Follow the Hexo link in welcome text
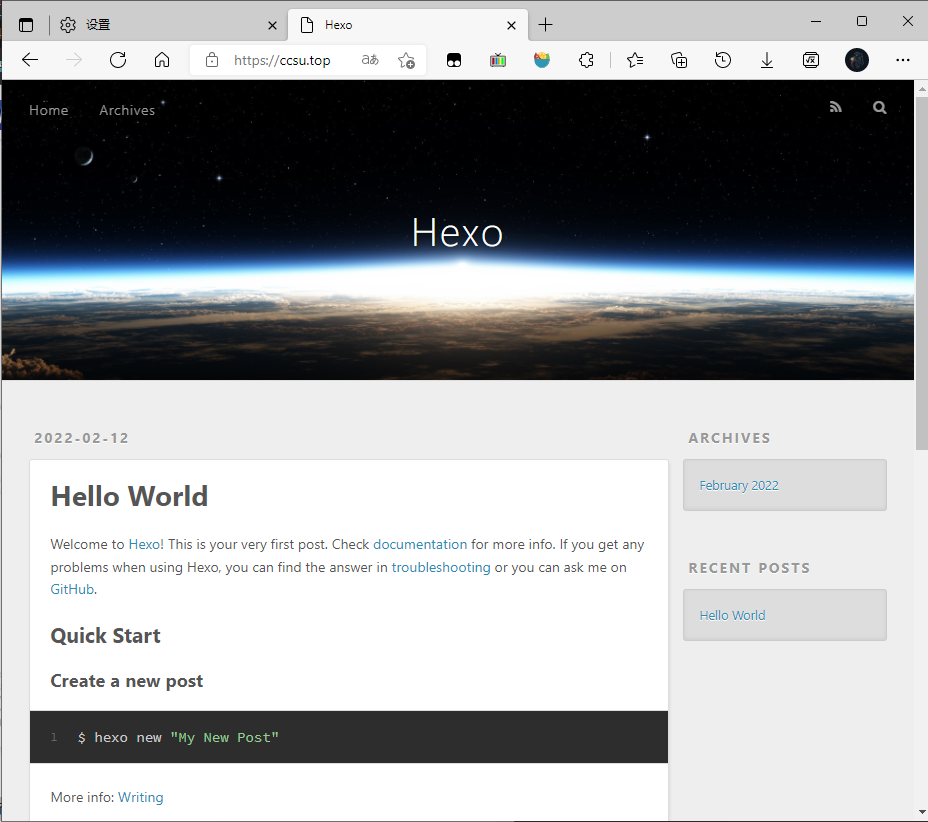928x822 pixels. coord(144,544)
